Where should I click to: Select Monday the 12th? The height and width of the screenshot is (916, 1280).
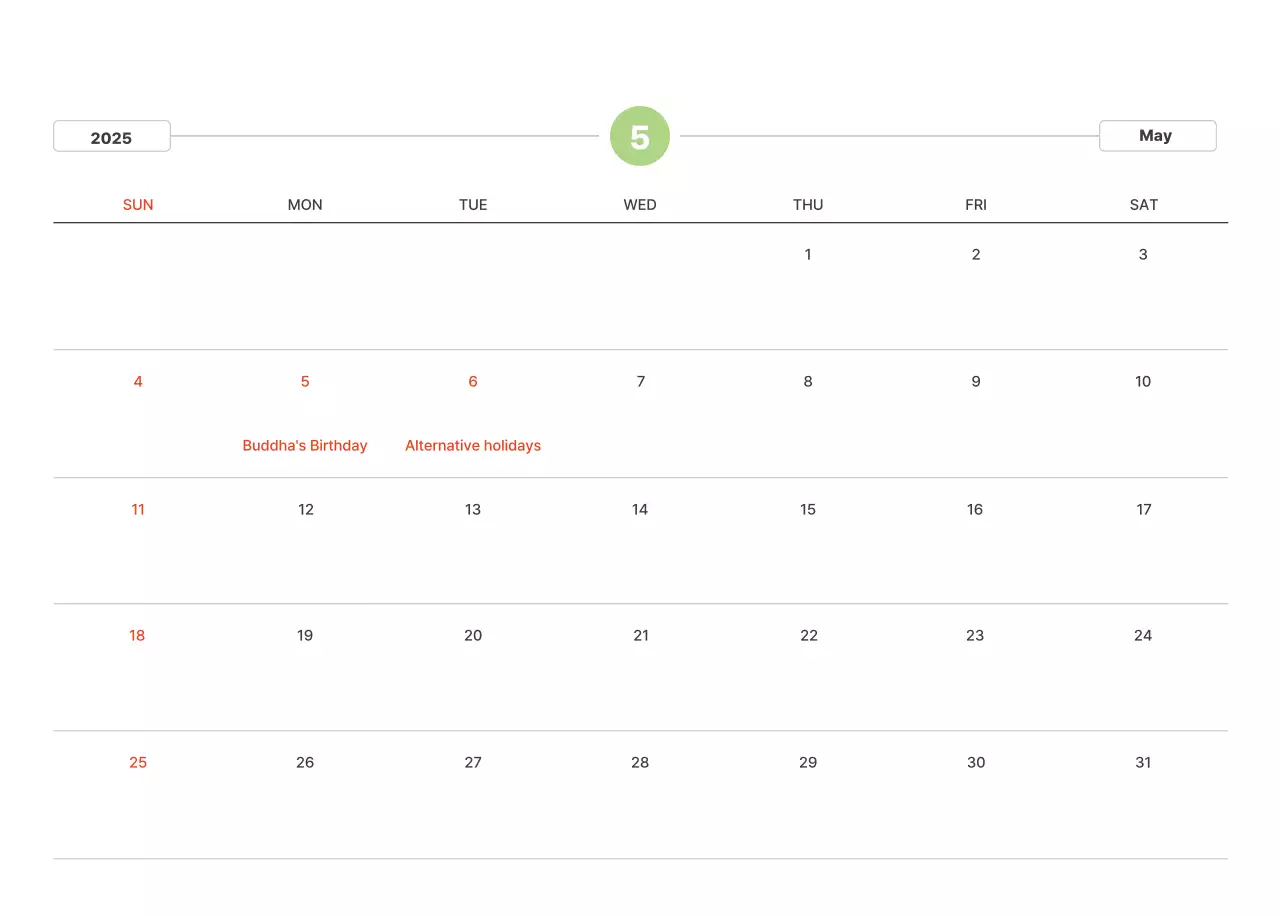(x=305, y=510)
